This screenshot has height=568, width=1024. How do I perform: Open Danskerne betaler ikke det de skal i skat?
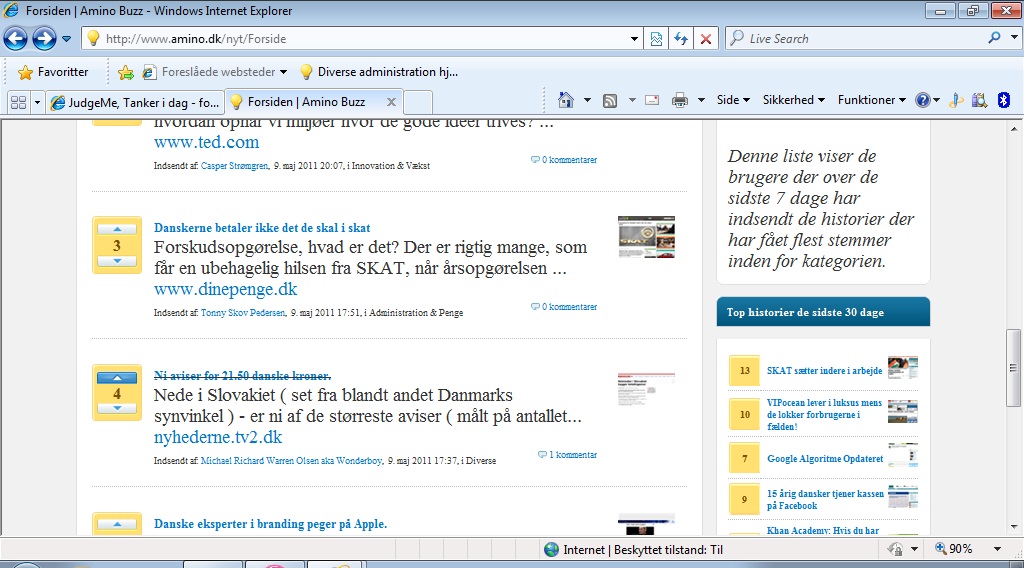click(262, 228)
